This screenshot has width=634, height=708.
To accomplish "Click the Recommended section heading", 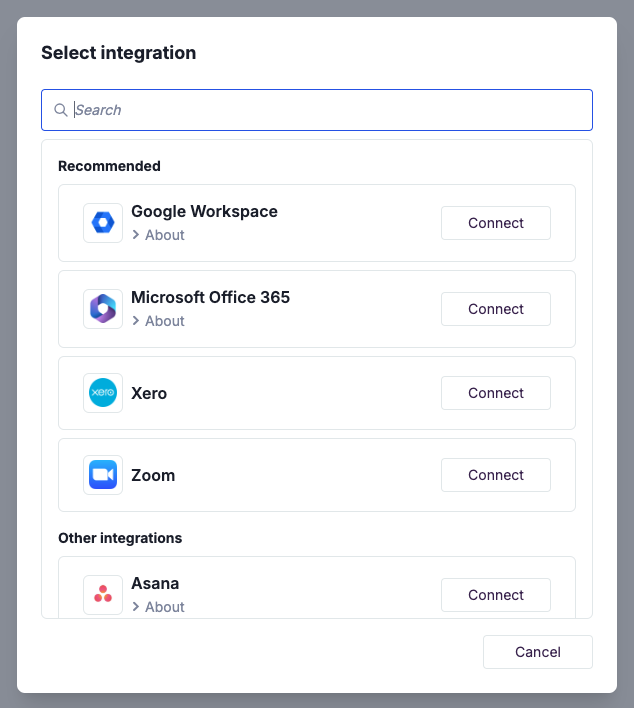I will [x=109, y=166].
